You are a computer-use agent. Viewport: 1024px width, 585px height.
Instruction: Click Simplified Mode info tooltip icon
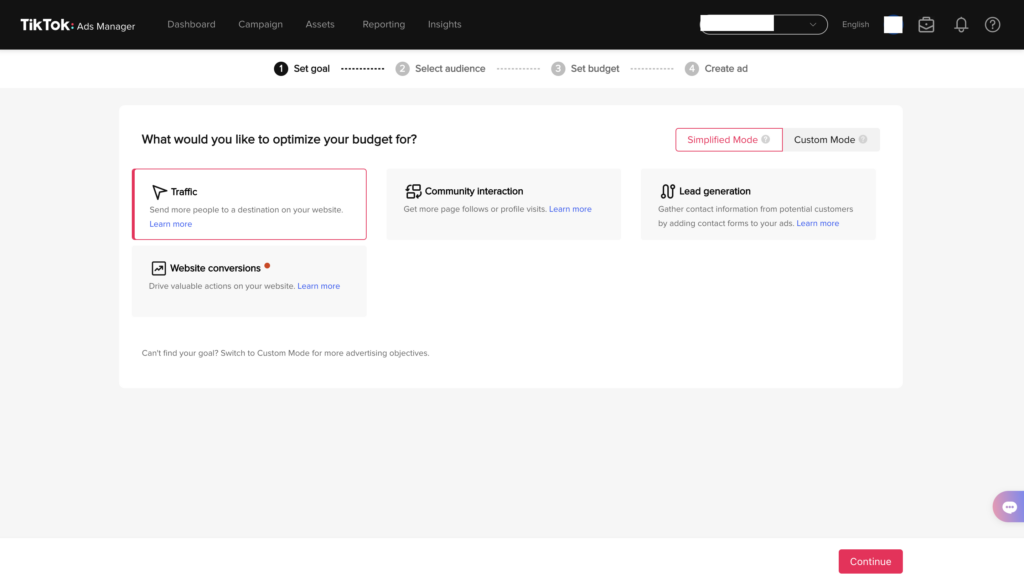[765, 139]
